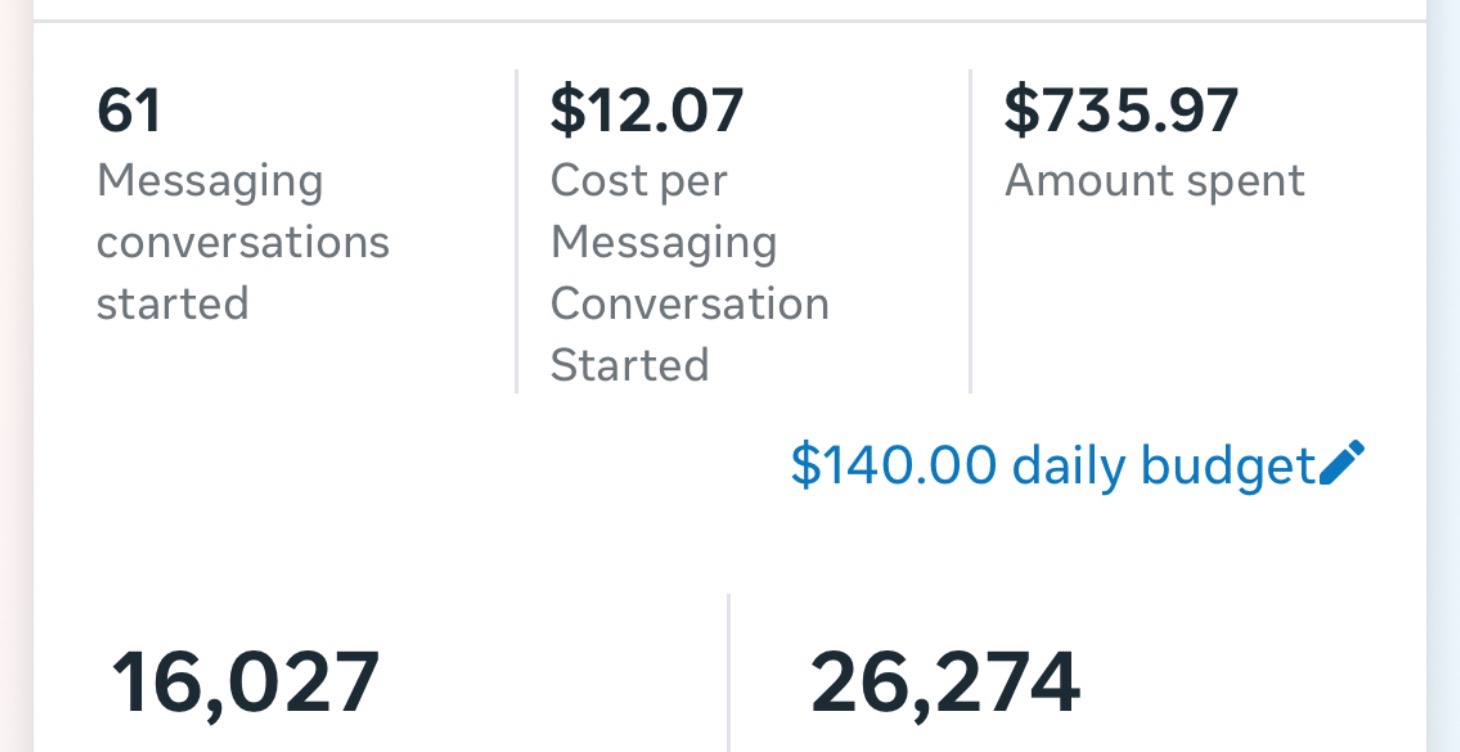Image resolution: width=1460 pixels, height=752 pixels.
Task: Click the 16,027 figure
Action: point(245,683)
